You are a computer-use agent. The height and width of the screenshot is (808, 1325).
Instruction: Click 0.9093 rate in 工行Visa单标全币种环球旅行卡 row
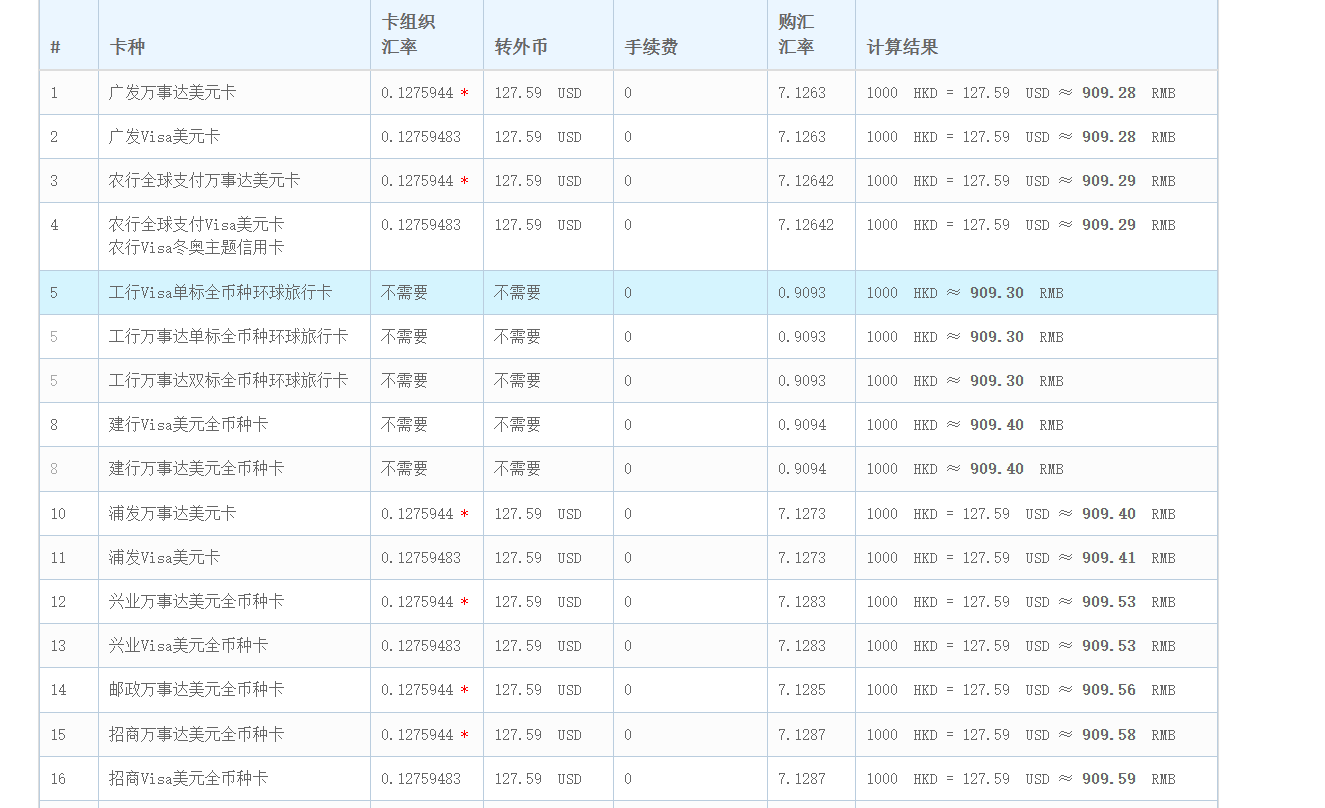coord(802,293)
